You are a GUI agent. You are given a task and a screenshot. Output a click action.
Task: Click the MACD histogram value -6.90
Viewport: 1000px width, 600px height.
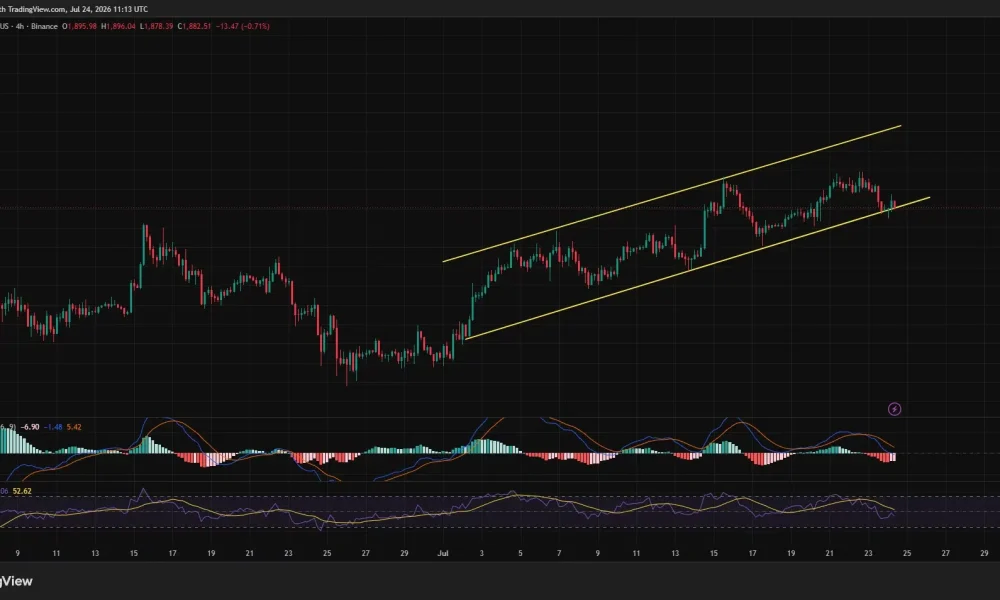pyautogui.click(x=30, y=427)
